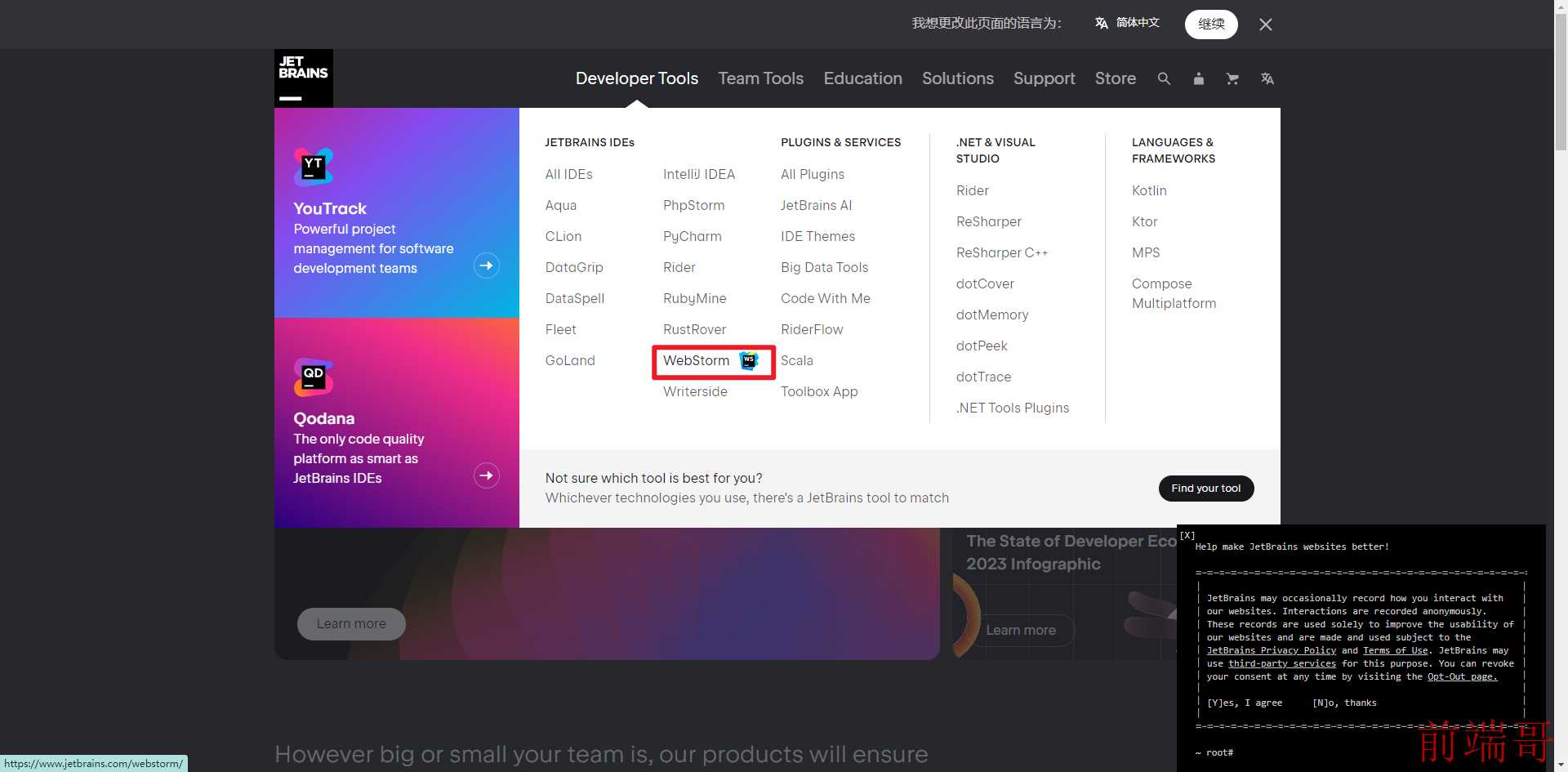Open the shopping cart icon
The width and height of the screenshot is (1568, 772).
coord(1232,78)
